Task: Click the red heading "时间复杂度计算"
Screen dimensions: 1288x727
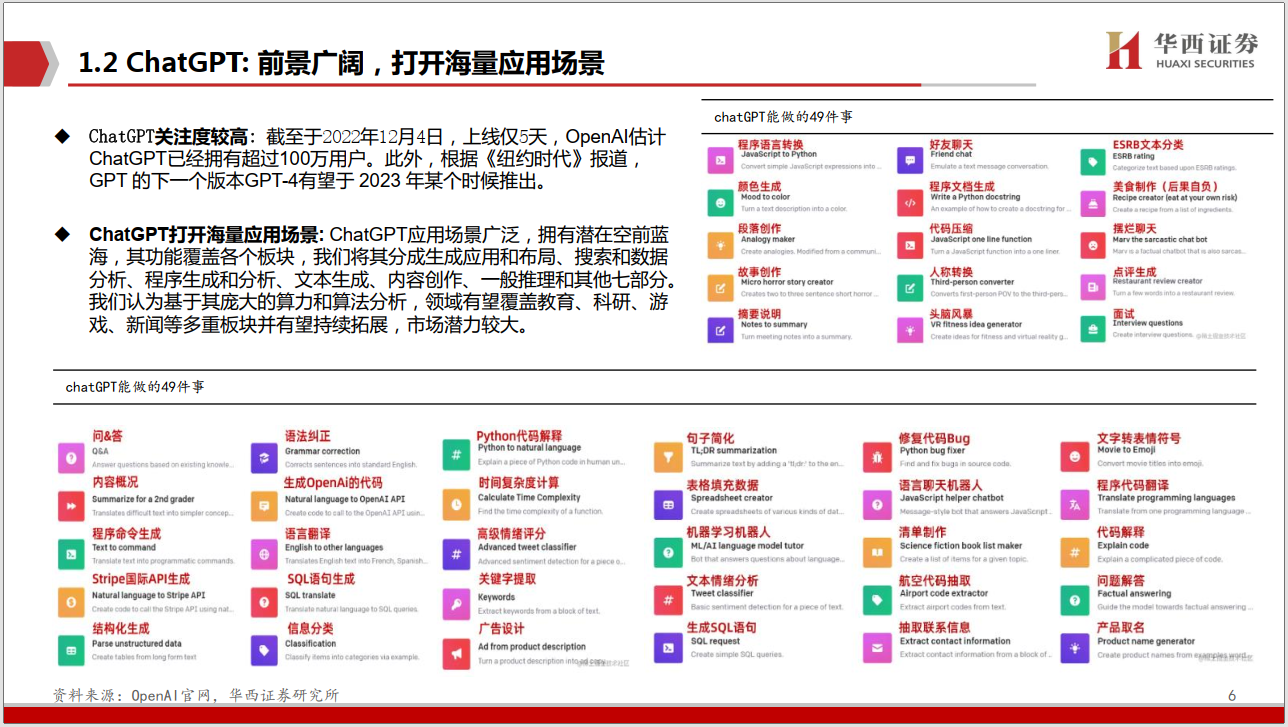Action: pos(518,483)
